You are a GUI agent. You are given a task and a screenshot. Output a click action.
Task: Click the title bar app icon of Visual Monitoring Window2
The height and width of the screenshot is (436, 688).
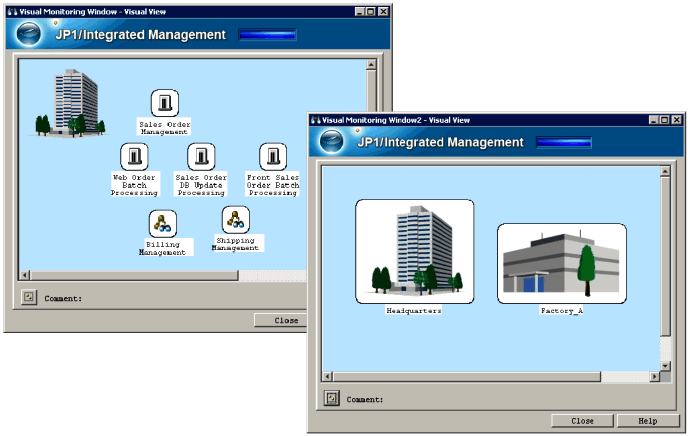click(x=315, y=120)
